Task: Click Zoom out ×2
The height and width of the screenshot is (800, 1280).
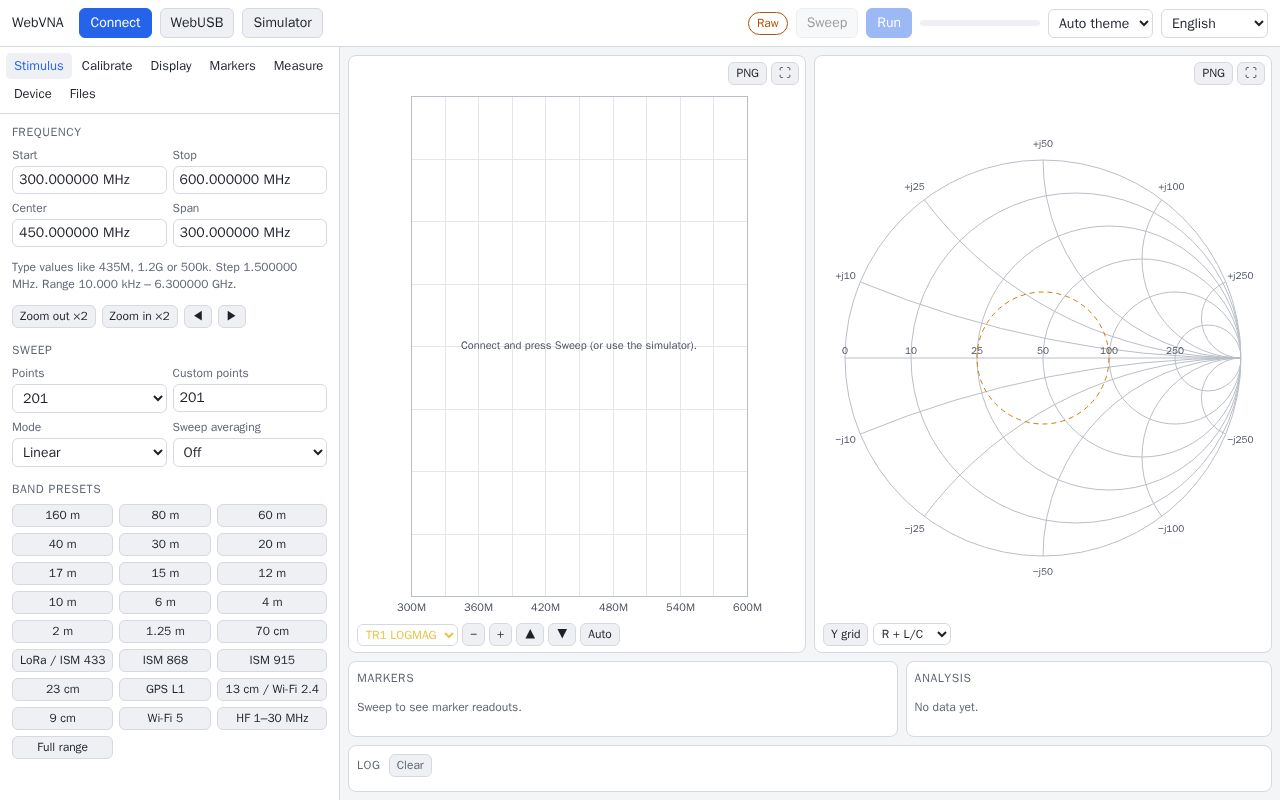Action: (x=54, y=316)
